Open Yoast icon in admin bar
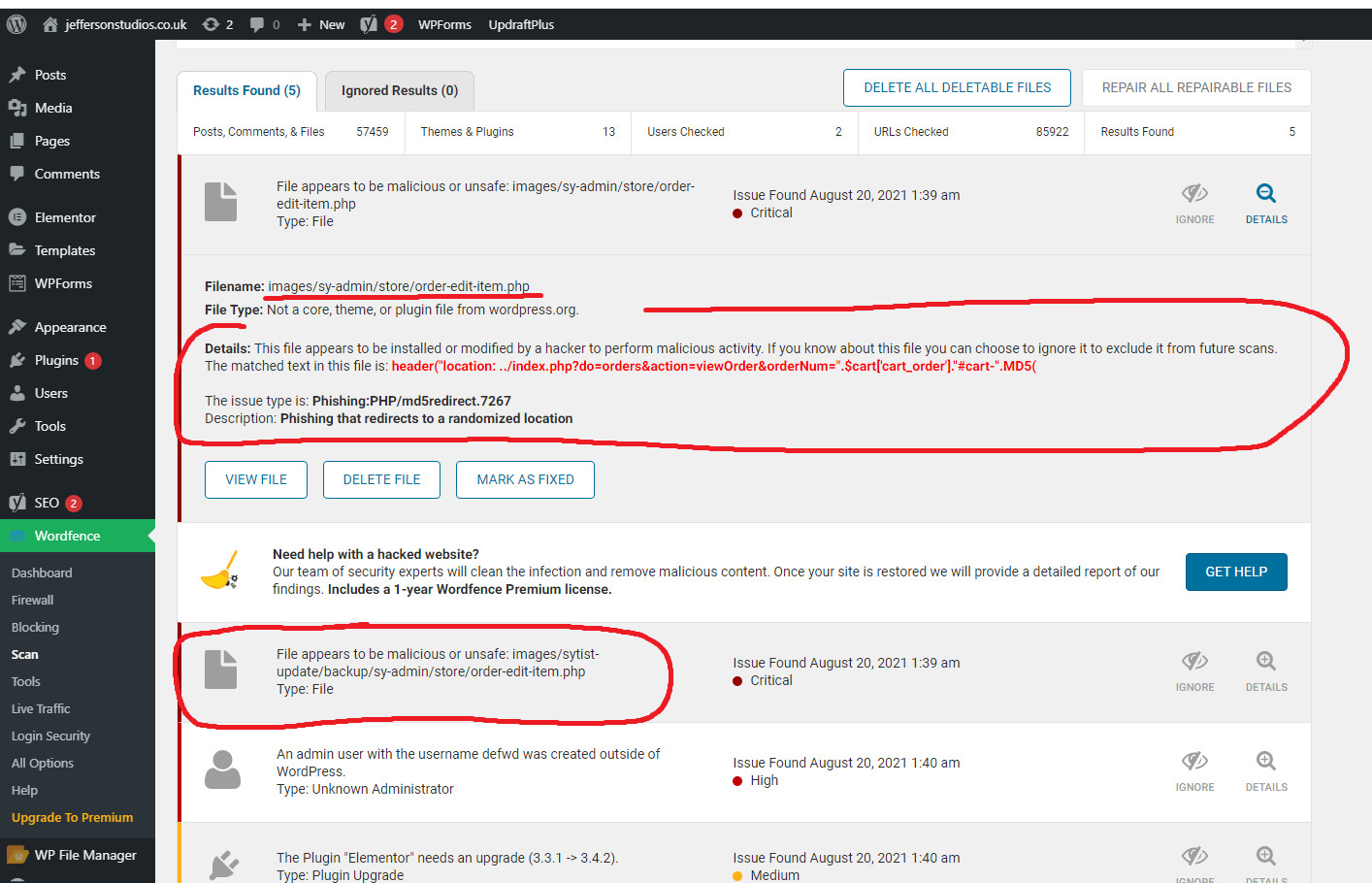 [x=381, y=24]
